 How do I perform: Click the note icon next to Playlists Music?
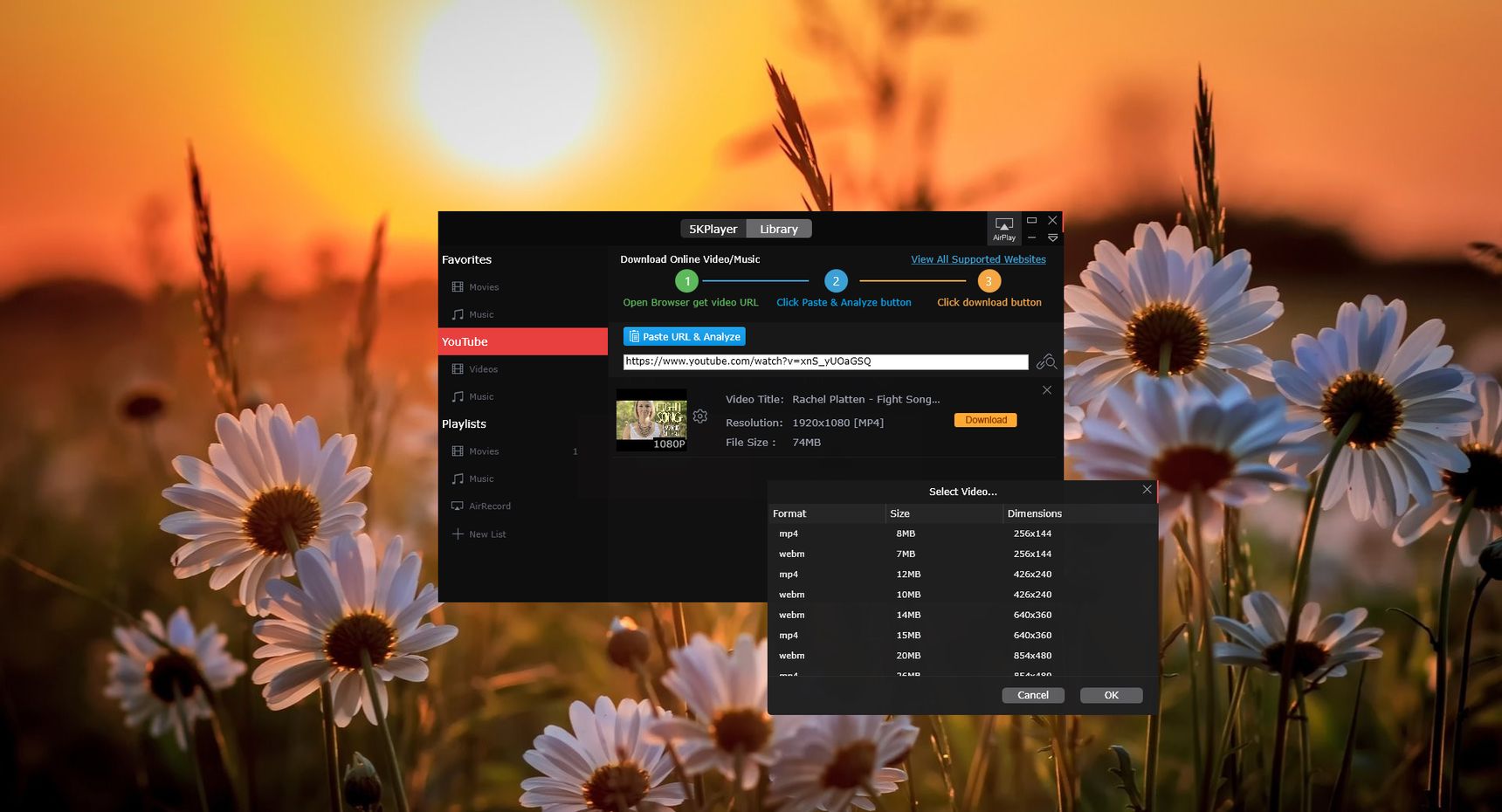click(458, 478)
